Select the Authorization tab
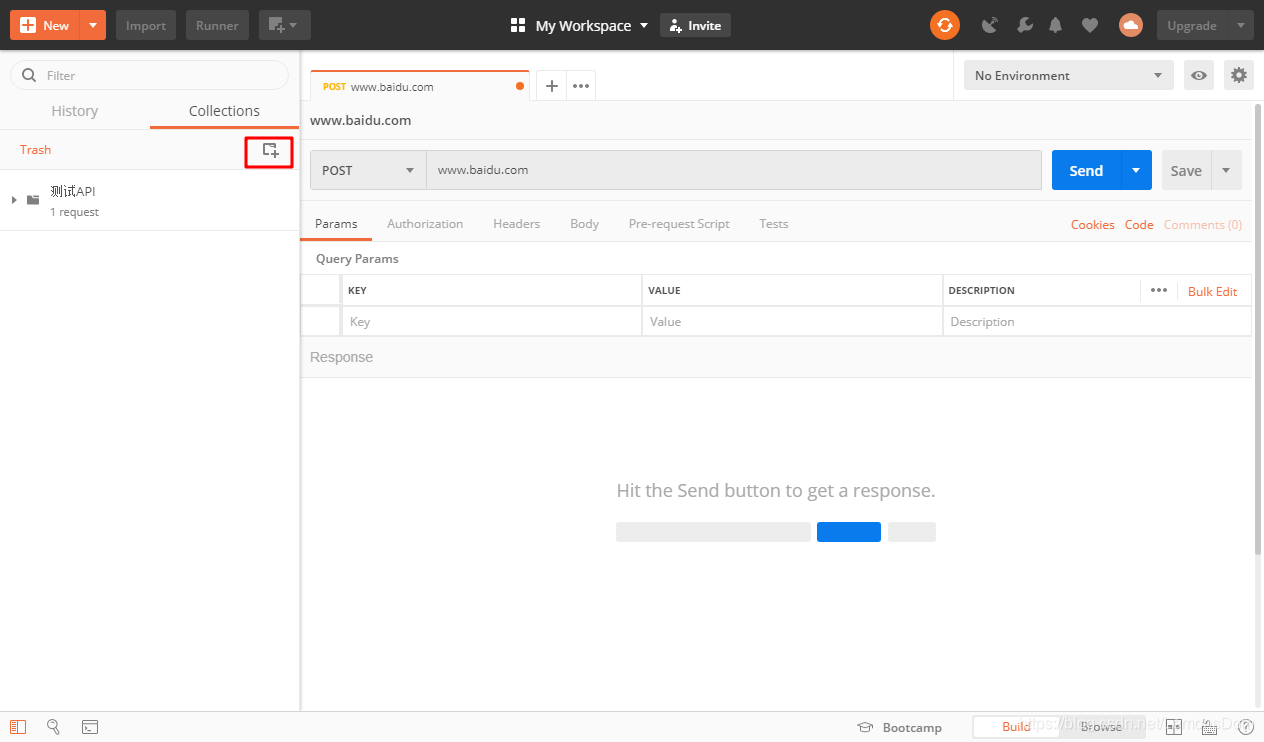Viewport: 1264px width, 742px height. tap(425, 224)
